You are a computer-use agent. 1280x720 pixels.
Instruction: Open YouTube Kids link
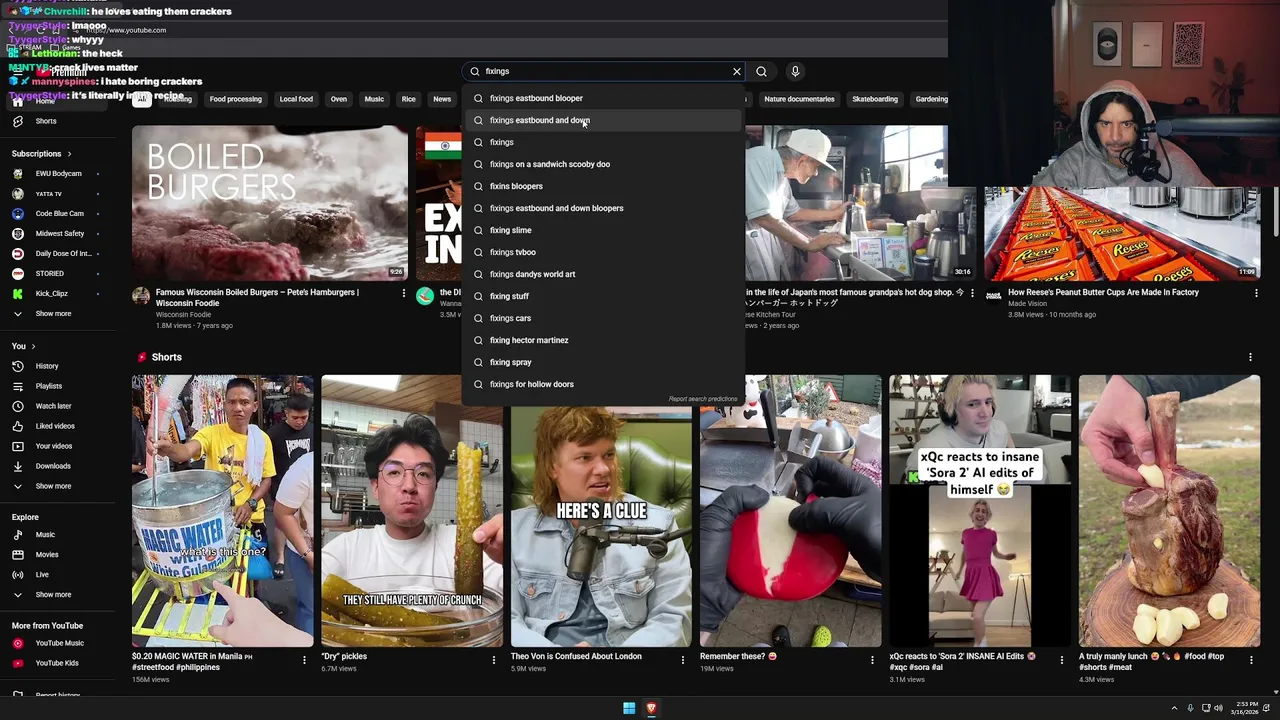(x=57, y=663)
